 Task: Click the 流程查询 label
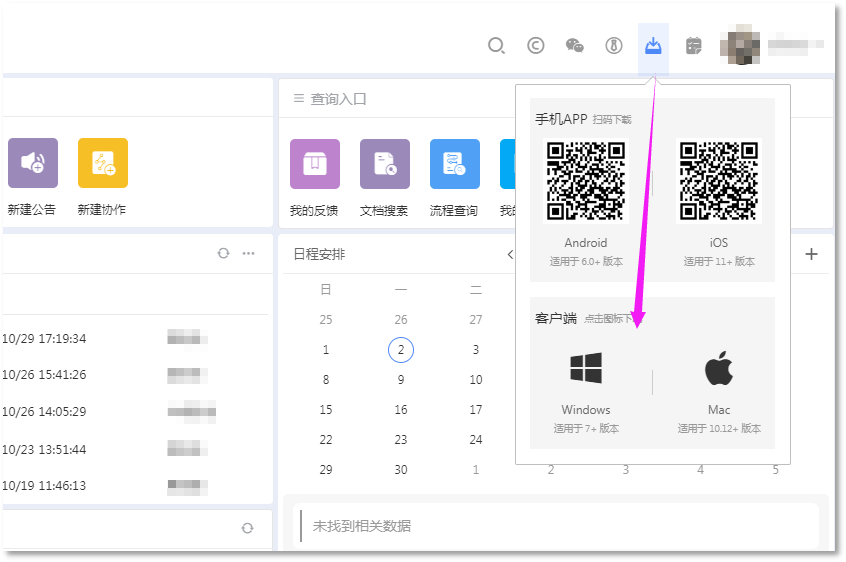454,211
